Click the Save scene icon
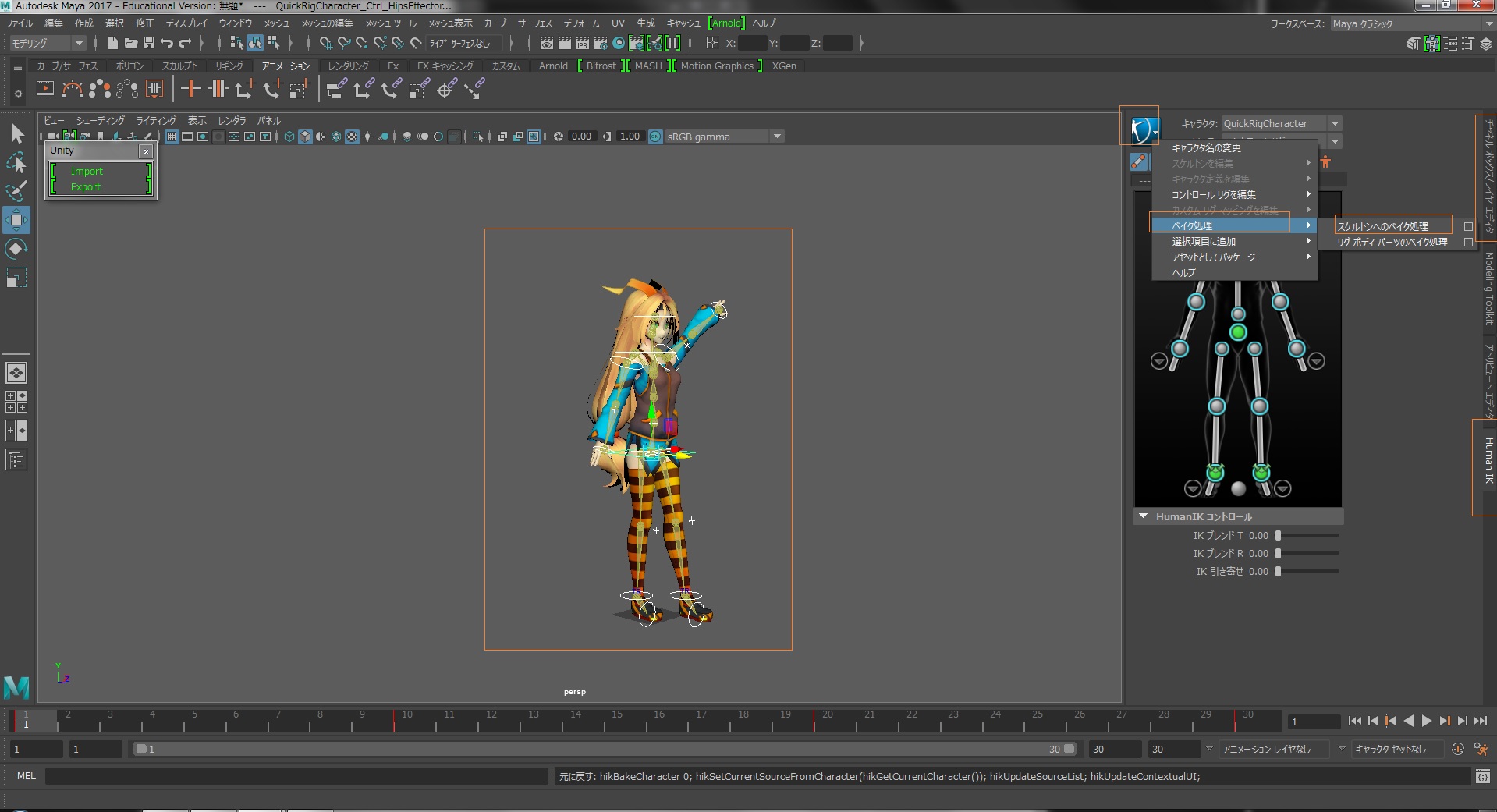Viewport: 1497px width, 812px height. pyautogui.click(x=148, y=43)
